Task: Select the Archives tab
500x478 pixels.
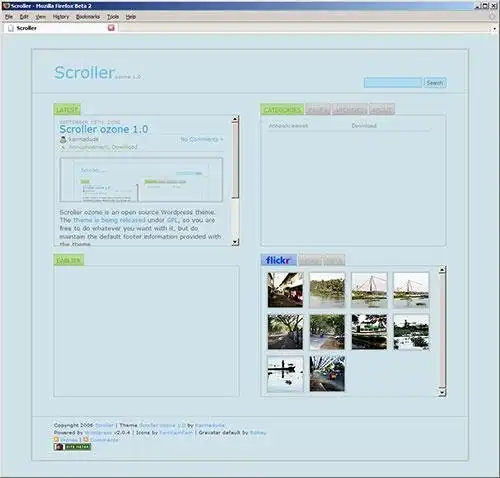Action: 349,110
